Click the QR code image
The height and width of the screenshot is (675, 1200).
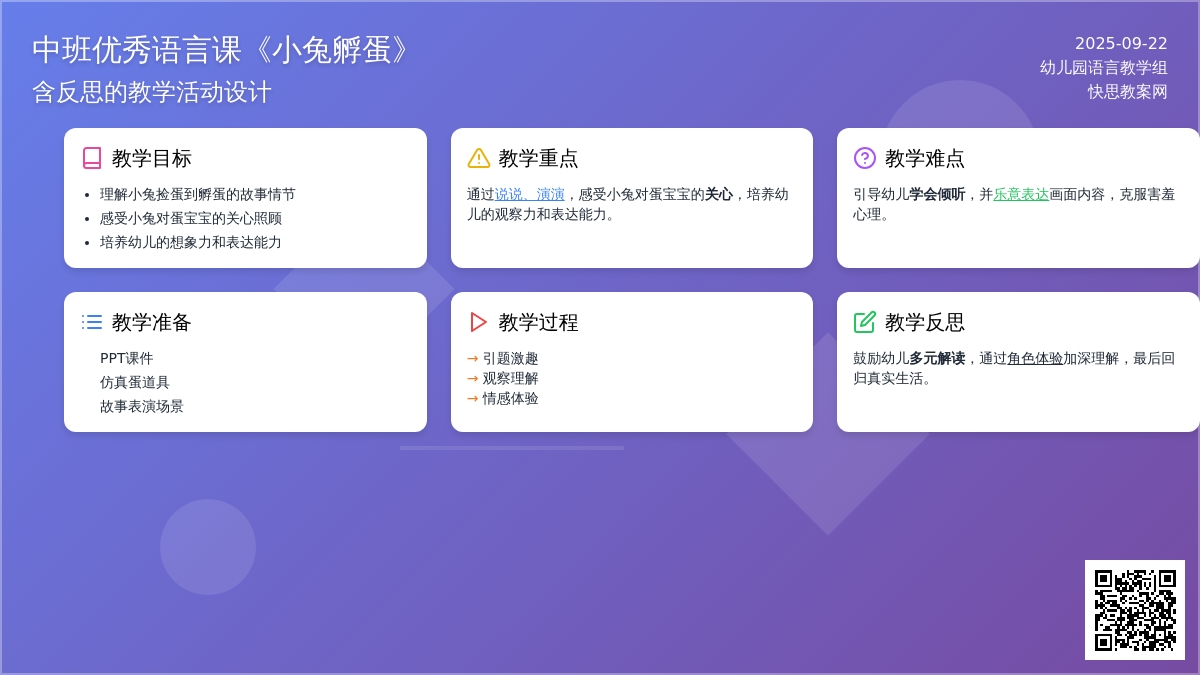(1135, 610)
